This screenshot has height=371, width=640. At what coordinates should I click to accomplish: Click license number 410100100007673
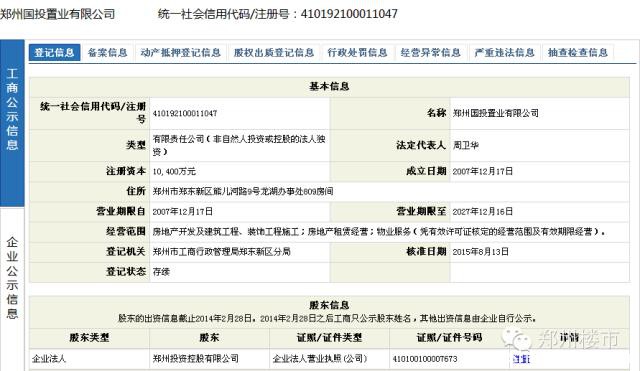click(x=425, y=359)
